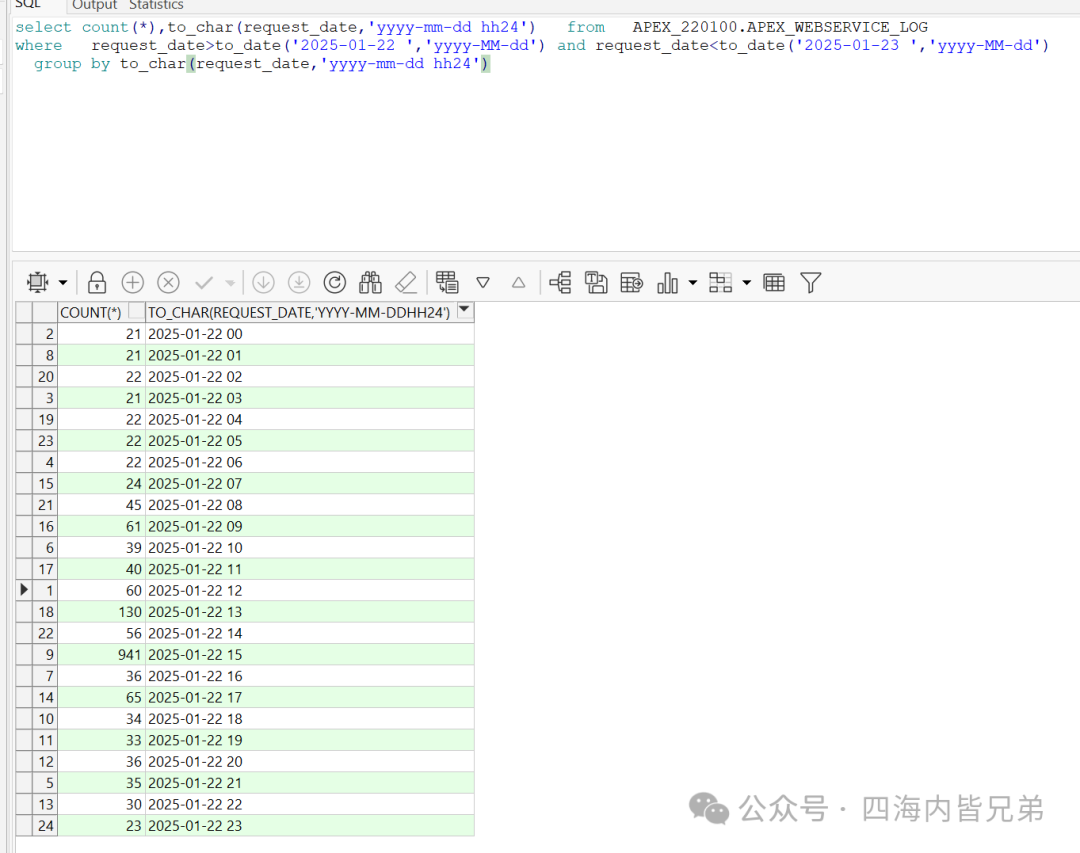Select the cell with count 45
Image resolution: width=1080 pixels, height=853 pixels.
click(x=101, y=505)
